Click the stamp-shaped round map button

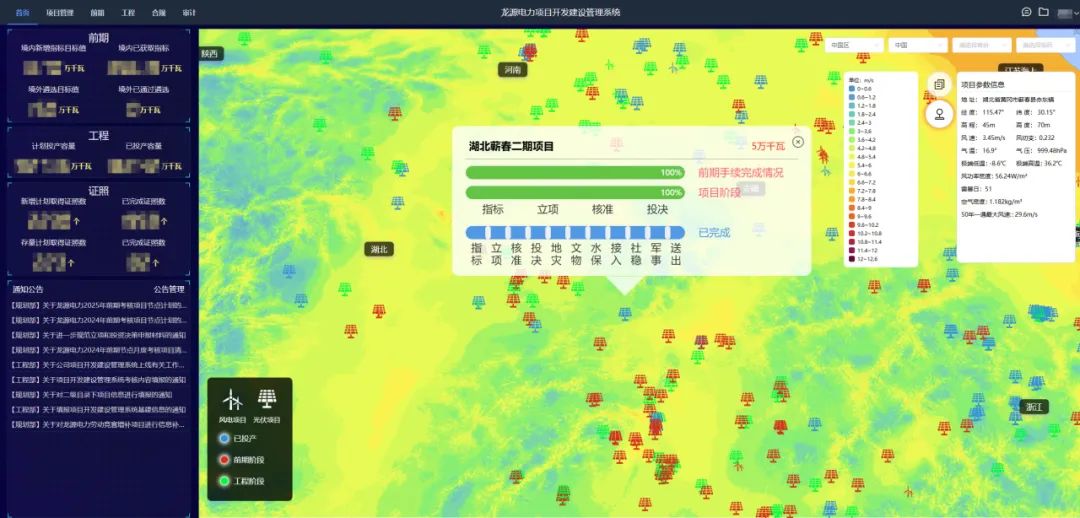tap(939, 114)
